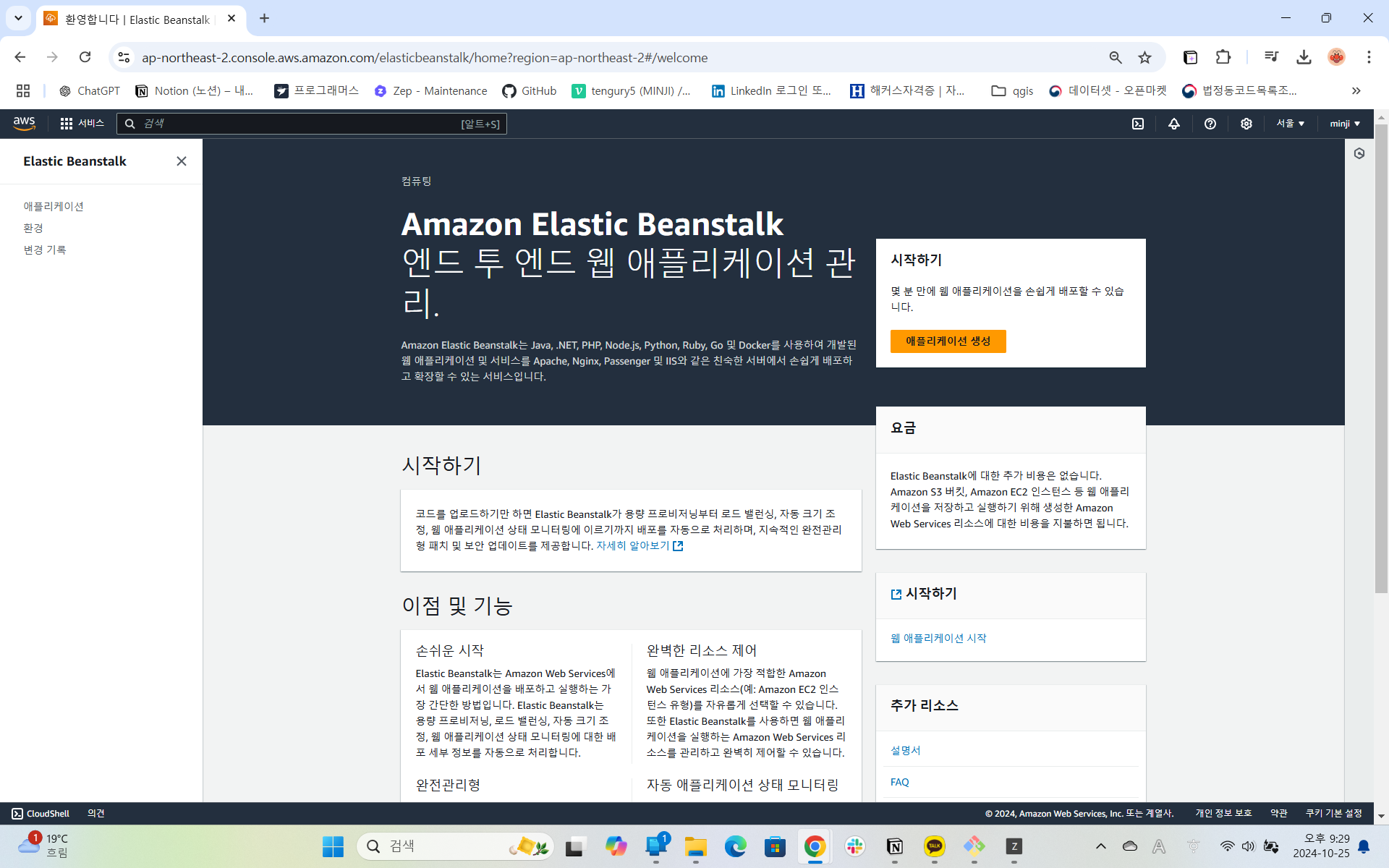Image resolution: width=1389 pixels, height=868 pixels.
Task: Select 변경 기록 in the sidebar
Action: (45, 250)
